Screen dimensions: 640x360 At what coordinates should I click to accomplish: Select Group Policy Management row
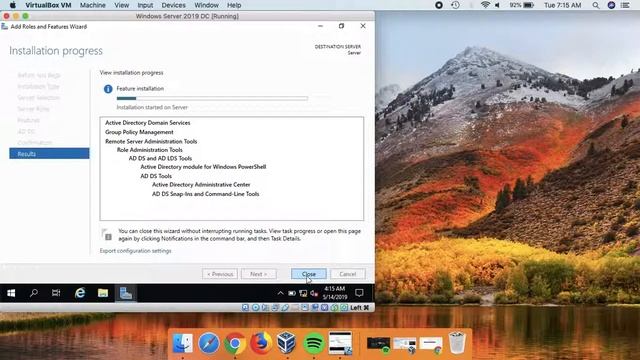click(139, 132)
